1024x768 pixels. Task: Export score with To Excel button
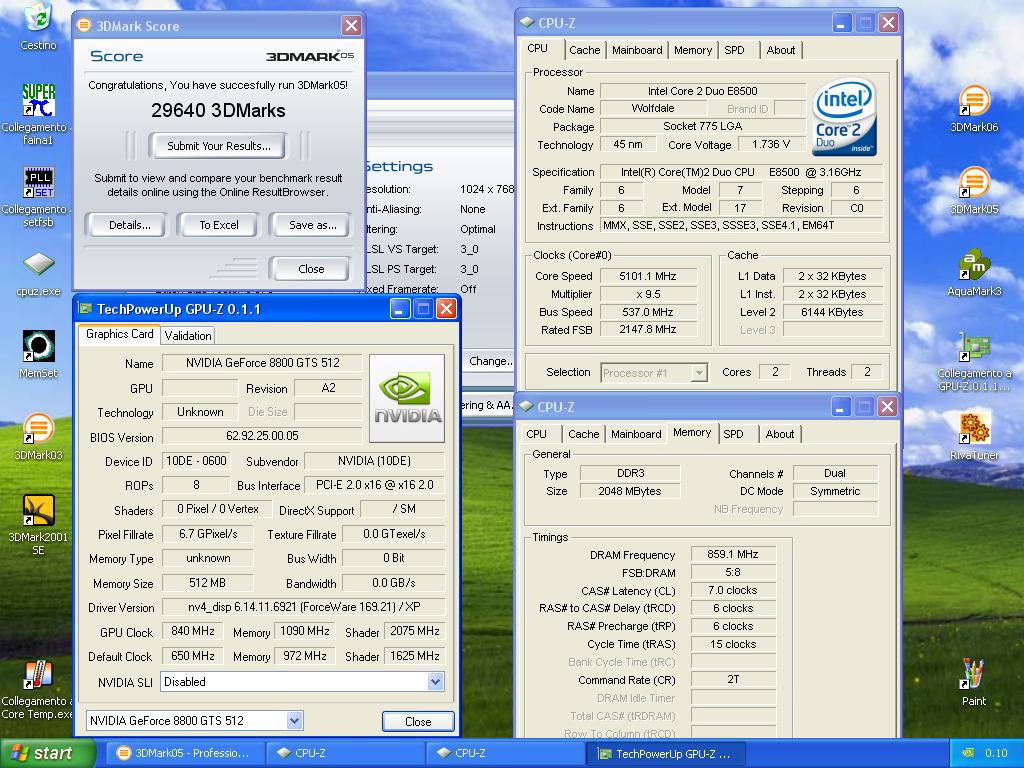point(219,225)
